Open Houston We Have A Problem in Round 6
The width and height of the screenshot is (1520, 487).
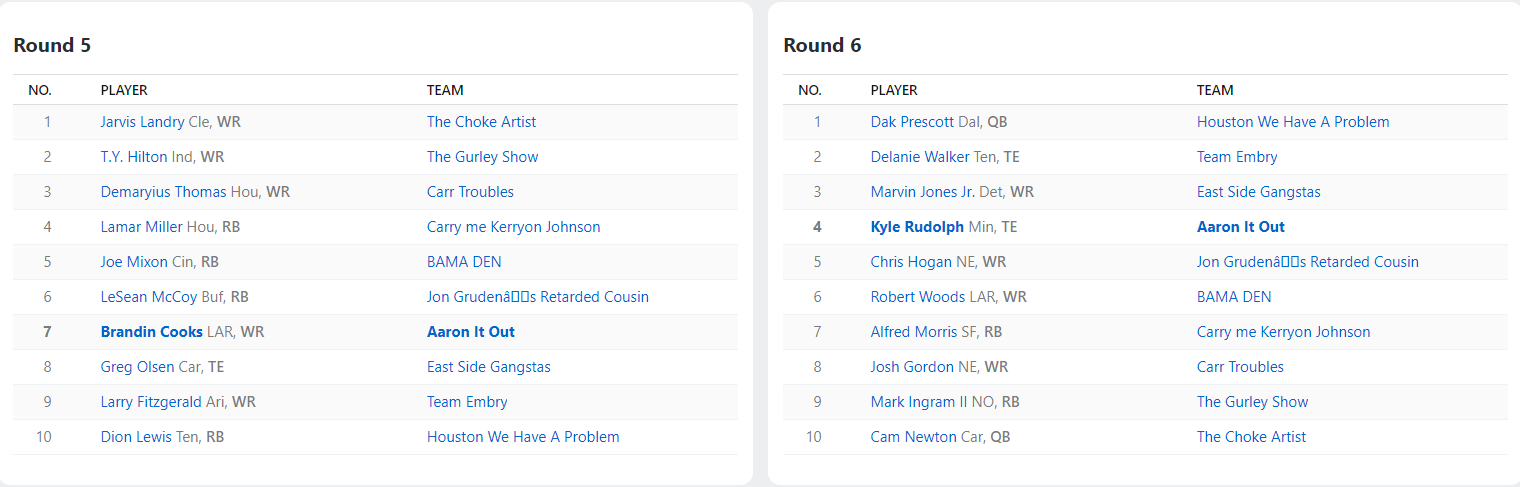1293,122
